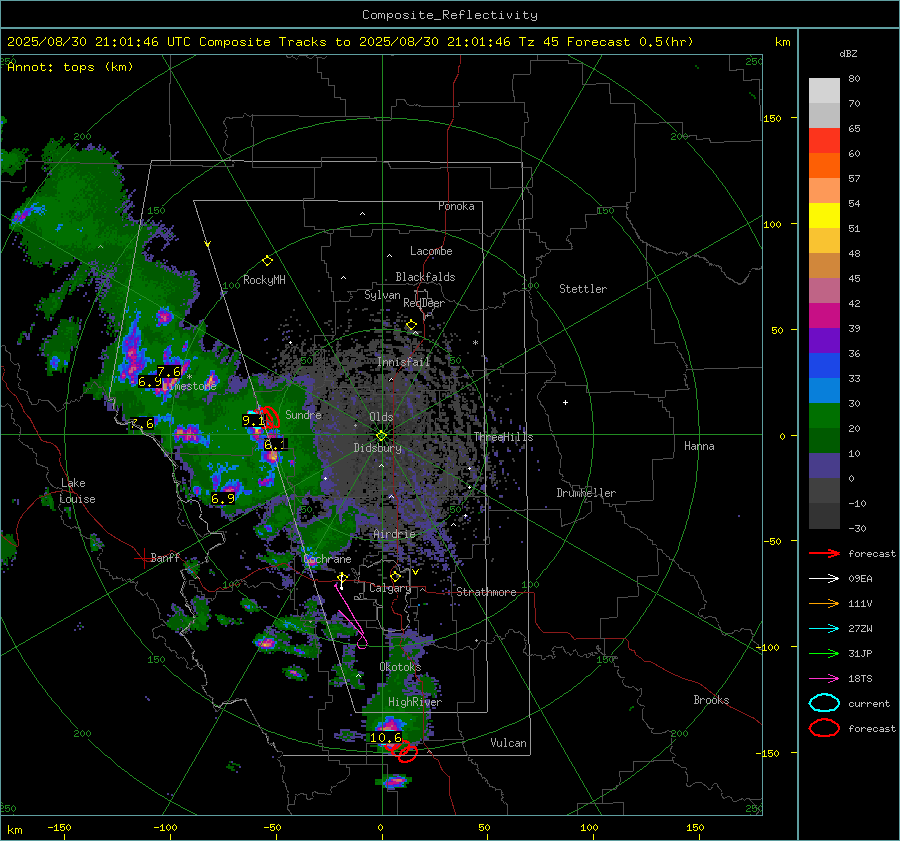Select the white 09EA track arrow
This screenshot has height=841, width=900.
point(824,579)
